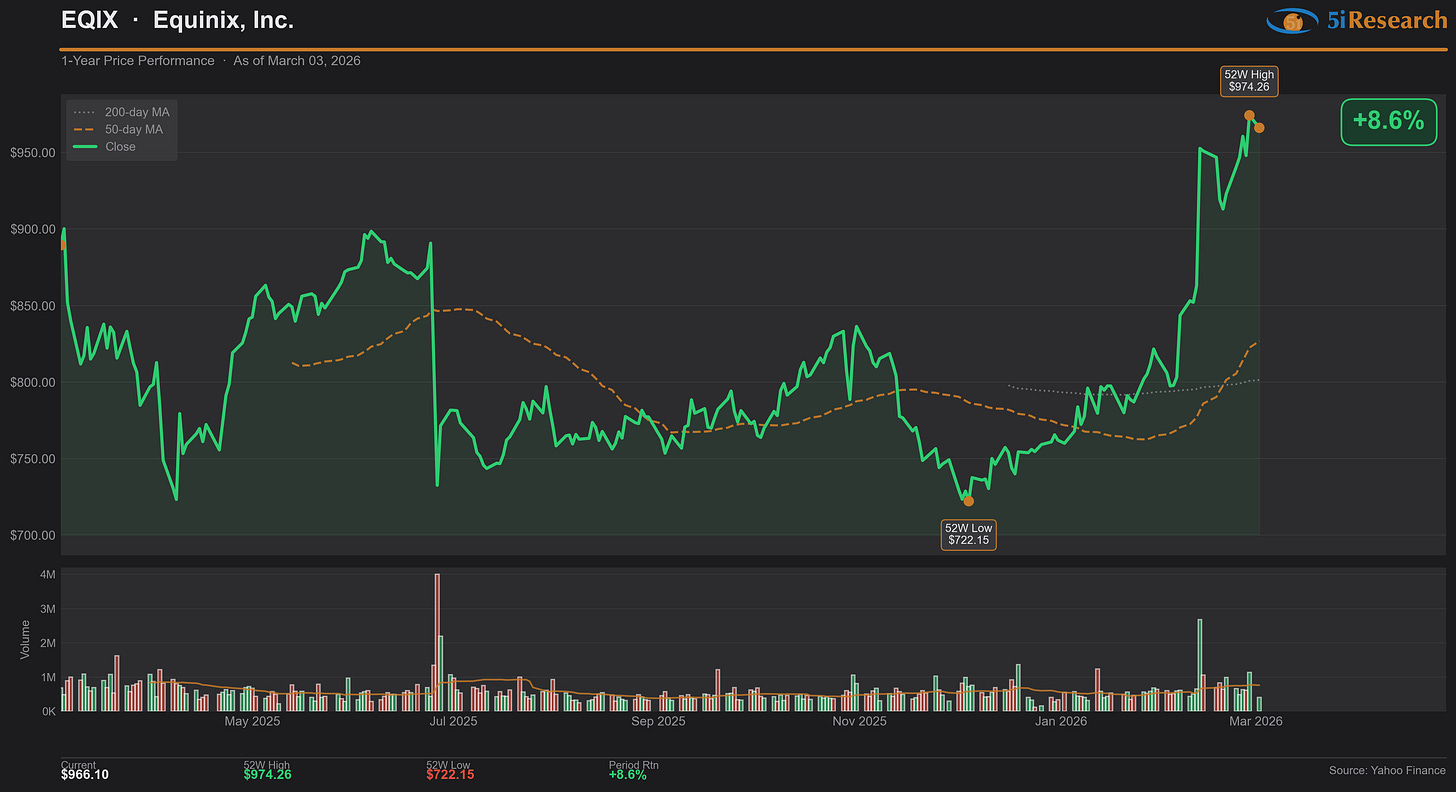The image size is (1456, 792).
Task: Click the $850.00 y-axis label
Action: click(x=32, y=306)
